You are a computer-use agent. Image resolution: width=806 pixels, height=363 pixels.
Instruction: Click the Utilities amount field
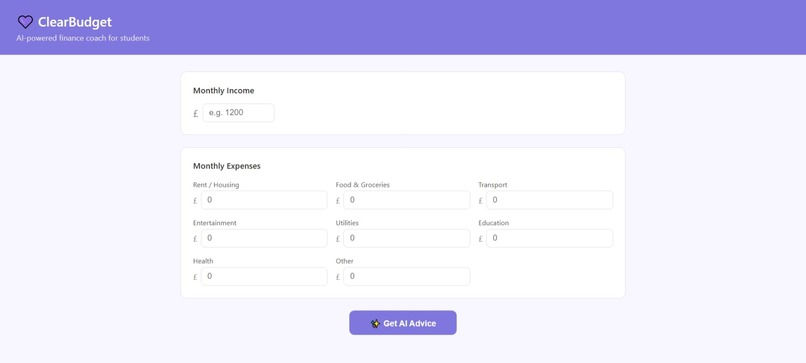(x=407, y=238)
